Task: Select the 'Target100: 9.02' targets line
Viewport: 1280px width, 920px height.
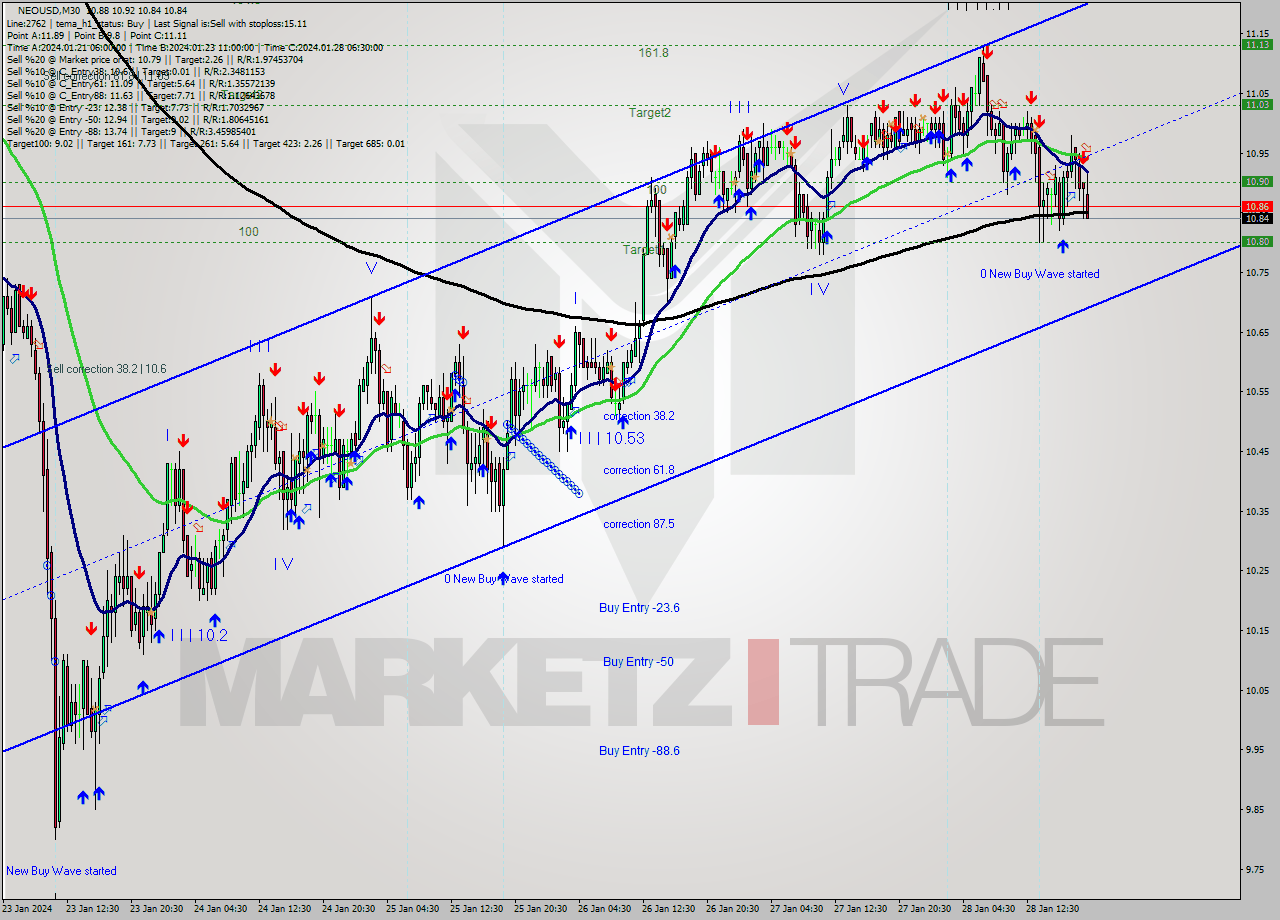Action: (x=205, y=143)
